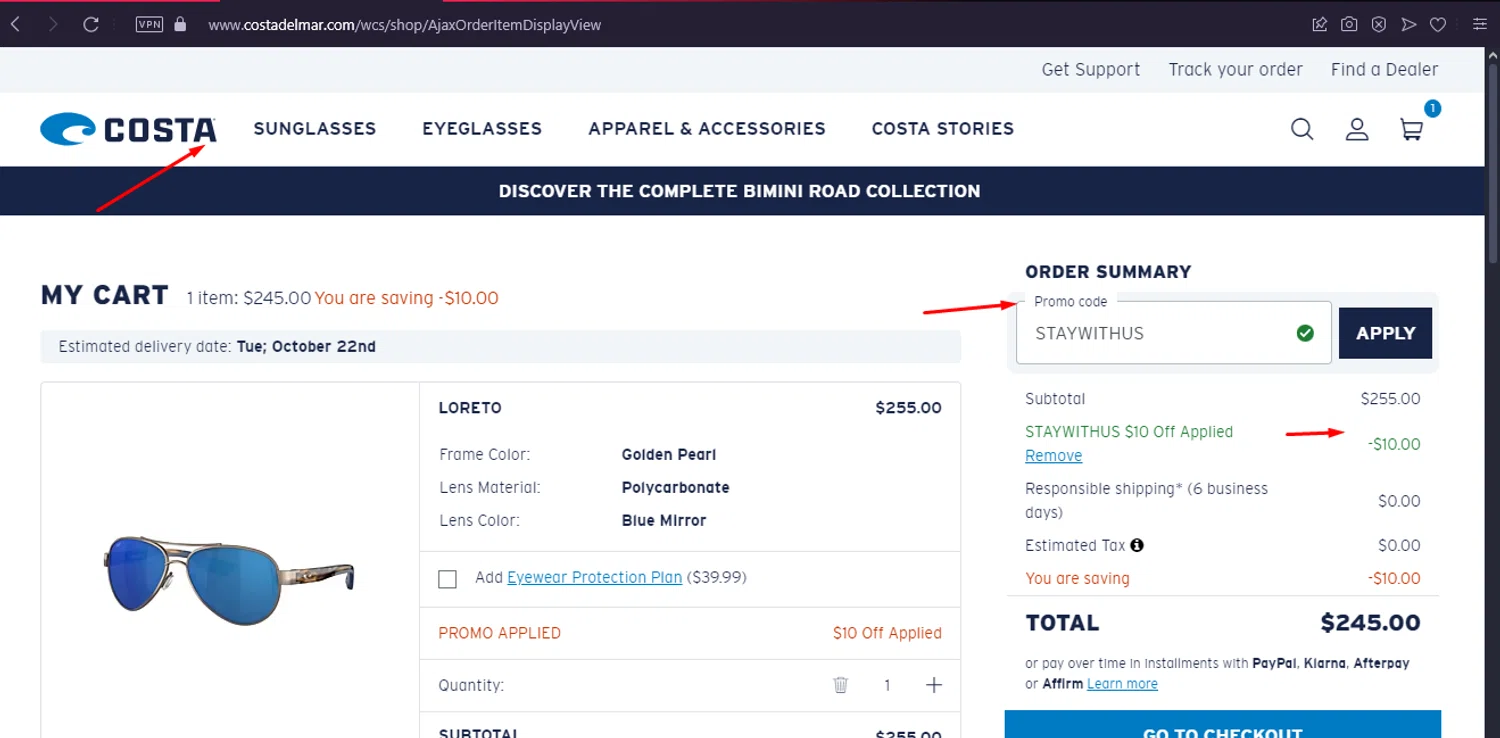Open Costa Stories menu

[x=943, y=128]
